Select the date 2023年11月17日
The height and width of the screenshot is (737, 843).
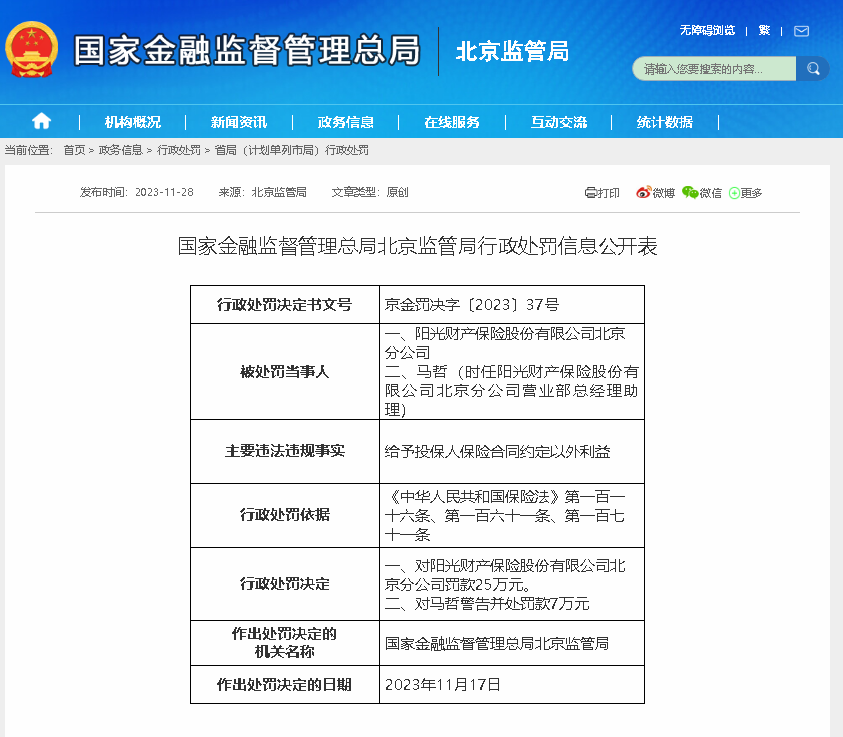pos(442,684)
